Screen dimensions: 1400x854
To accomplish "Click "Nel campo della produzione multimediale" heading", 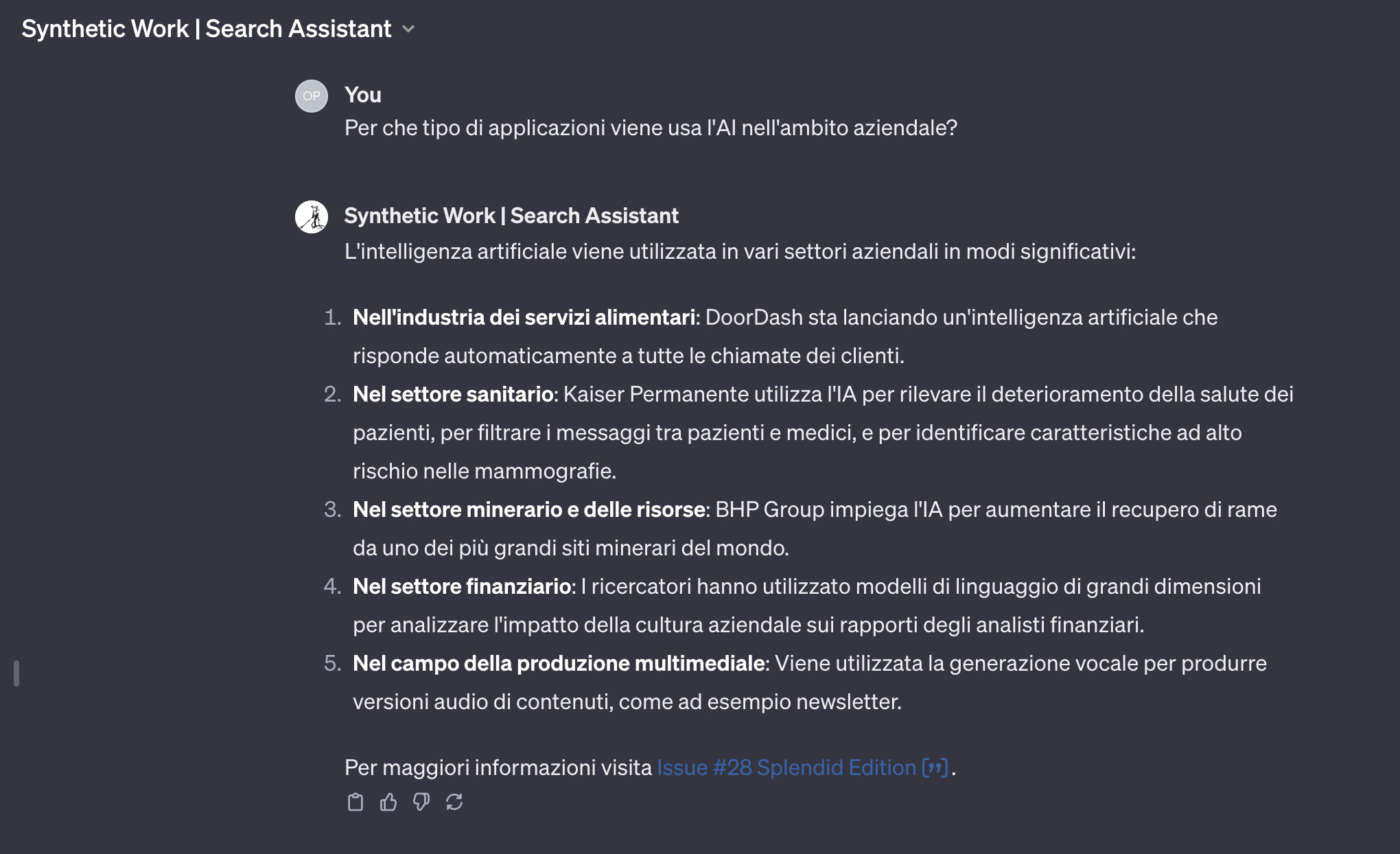I will click(x=559, y=663).
